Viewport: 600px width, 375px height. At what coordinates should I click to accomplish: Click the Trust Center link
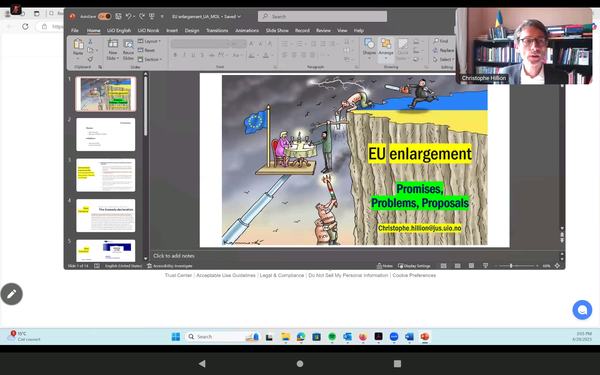178,275
